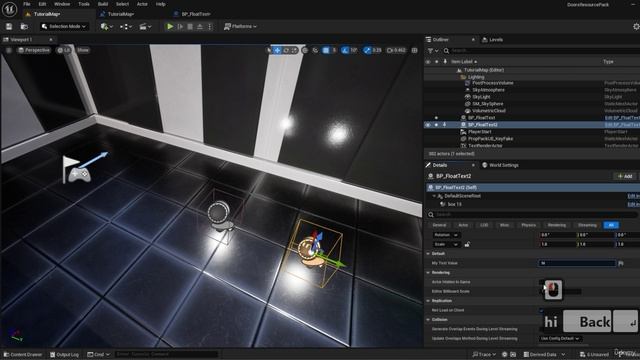640x360 pixels.
Task: Click the viewport layout maximize icon
Action: tap(414, 50)
